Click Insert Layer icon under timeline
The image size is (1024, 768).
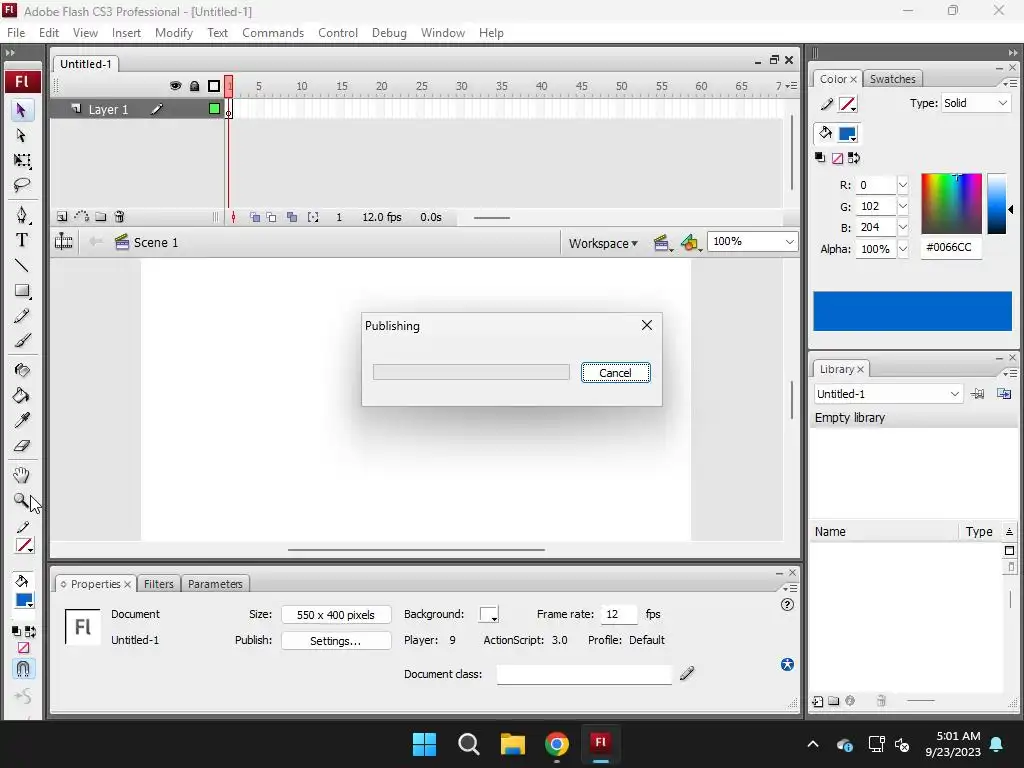pos(62,217)
